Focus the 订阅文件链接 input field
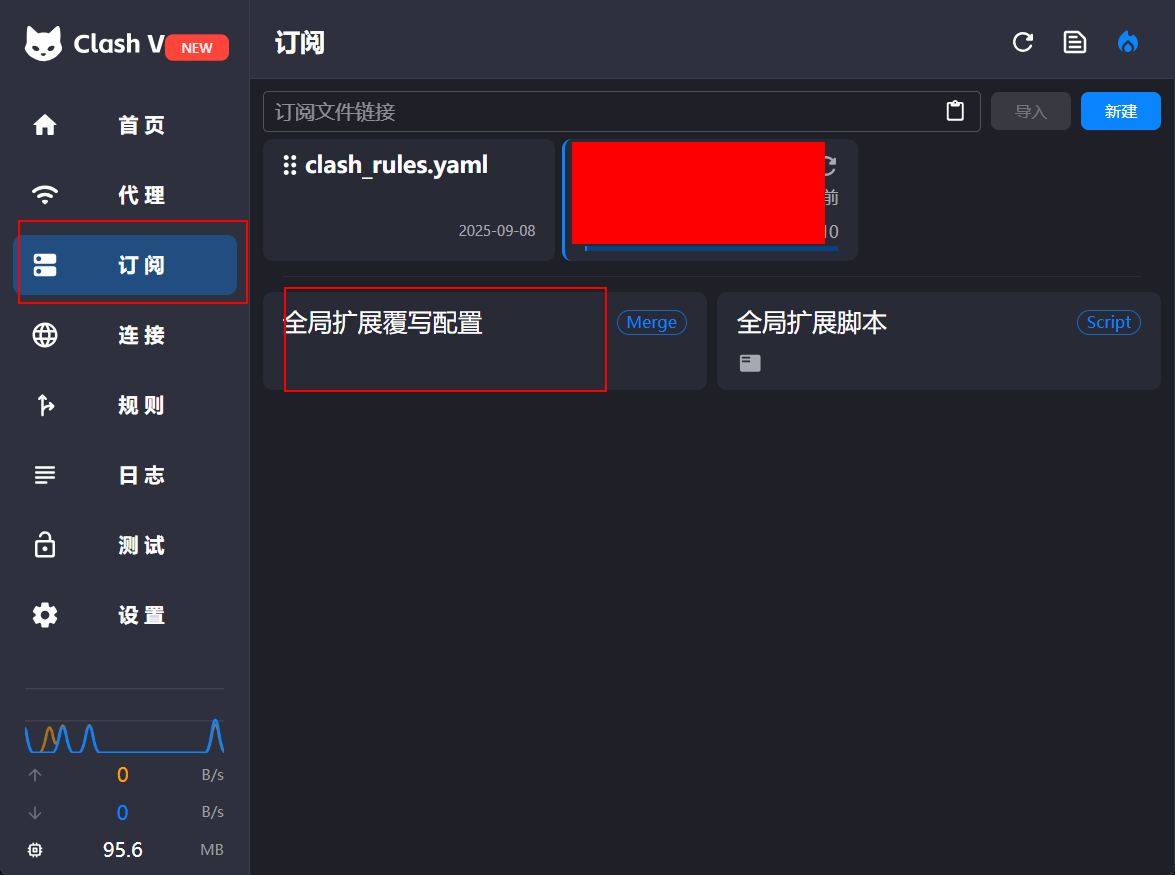The height and width of the screenshot is (875, 1175). pyautogui.click(x=603, y=112)
